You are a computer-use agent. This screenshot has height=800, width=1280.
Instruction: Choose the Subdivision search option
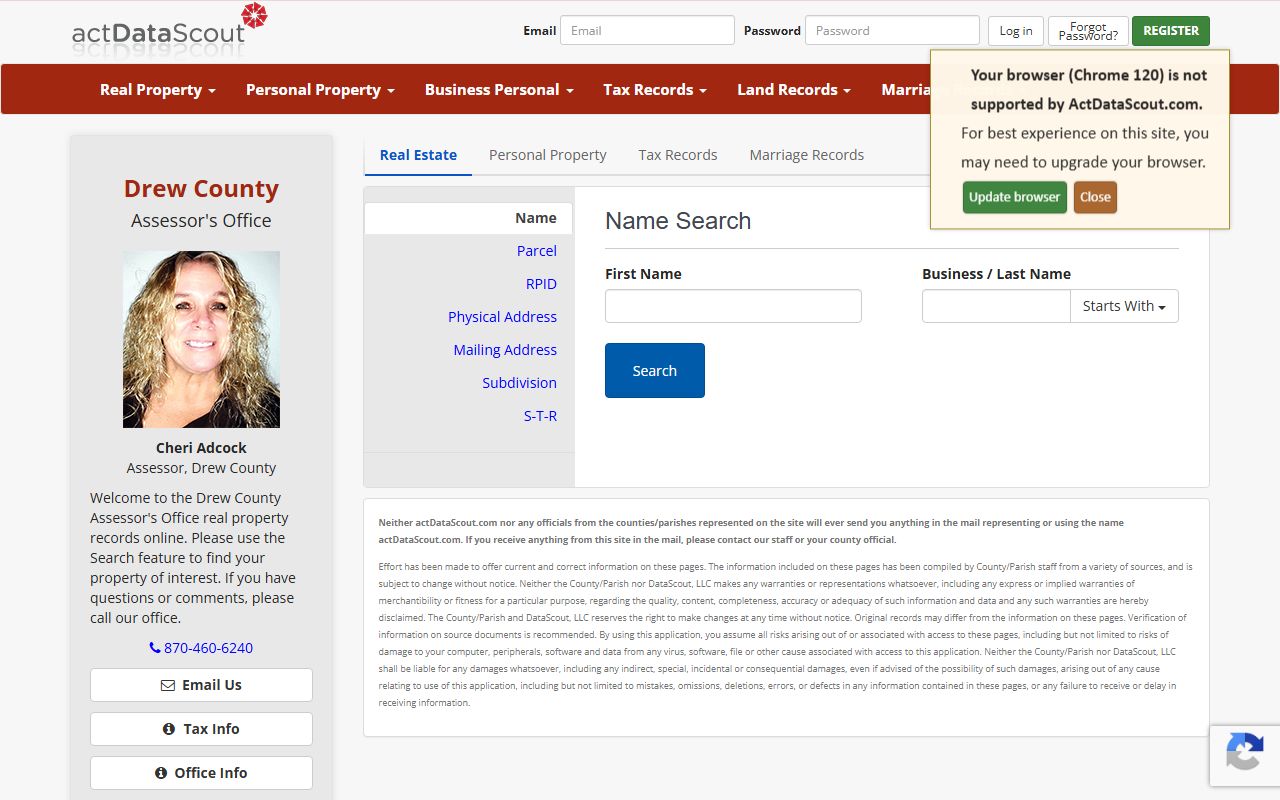tap(520, 383)
